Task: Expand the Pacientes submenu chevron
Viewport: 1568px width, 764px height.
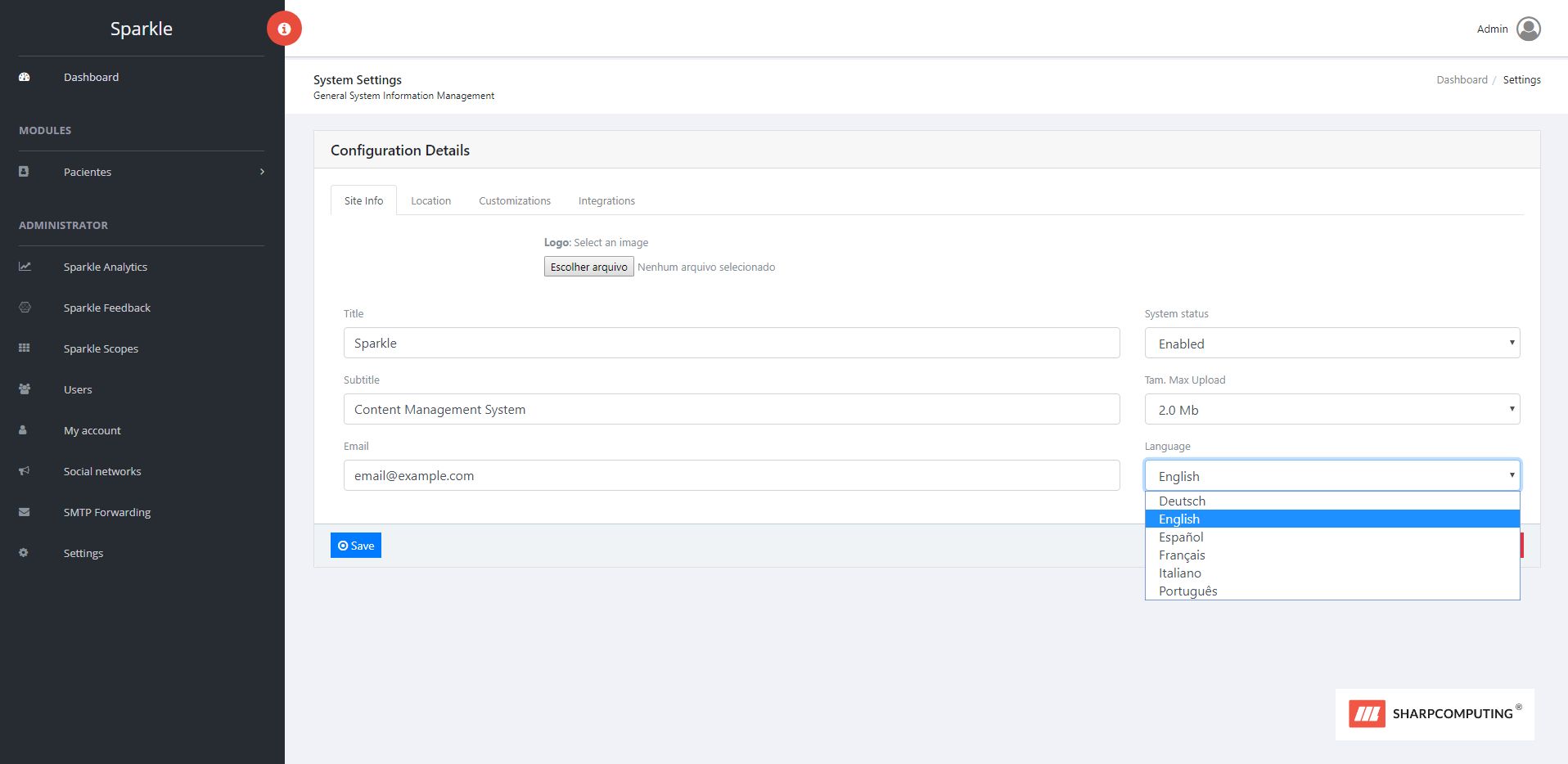Action: [262, 172]
